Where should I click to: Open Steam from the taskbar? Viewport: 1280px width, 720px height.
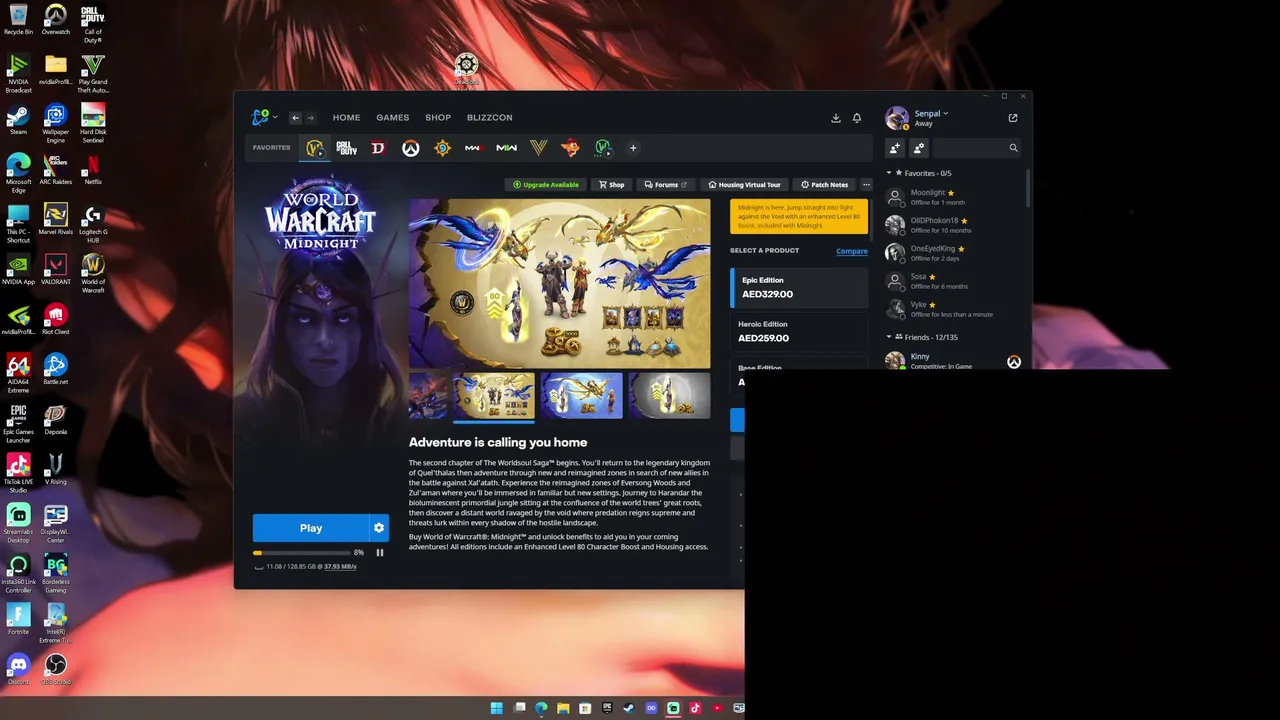(x=629, y=708)
